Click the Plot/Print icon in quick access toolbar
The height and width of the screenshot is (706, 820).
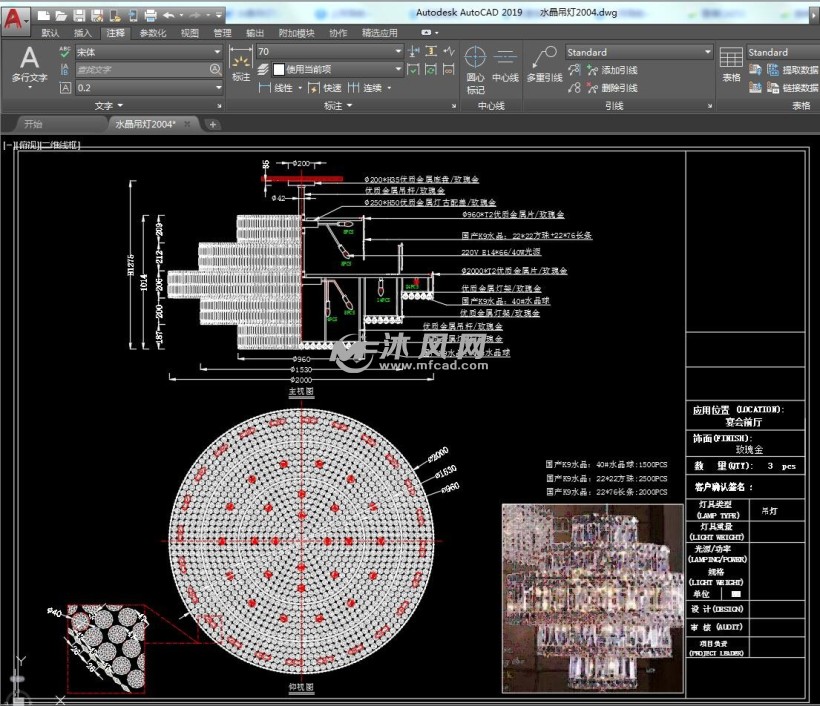coord(149,15)
